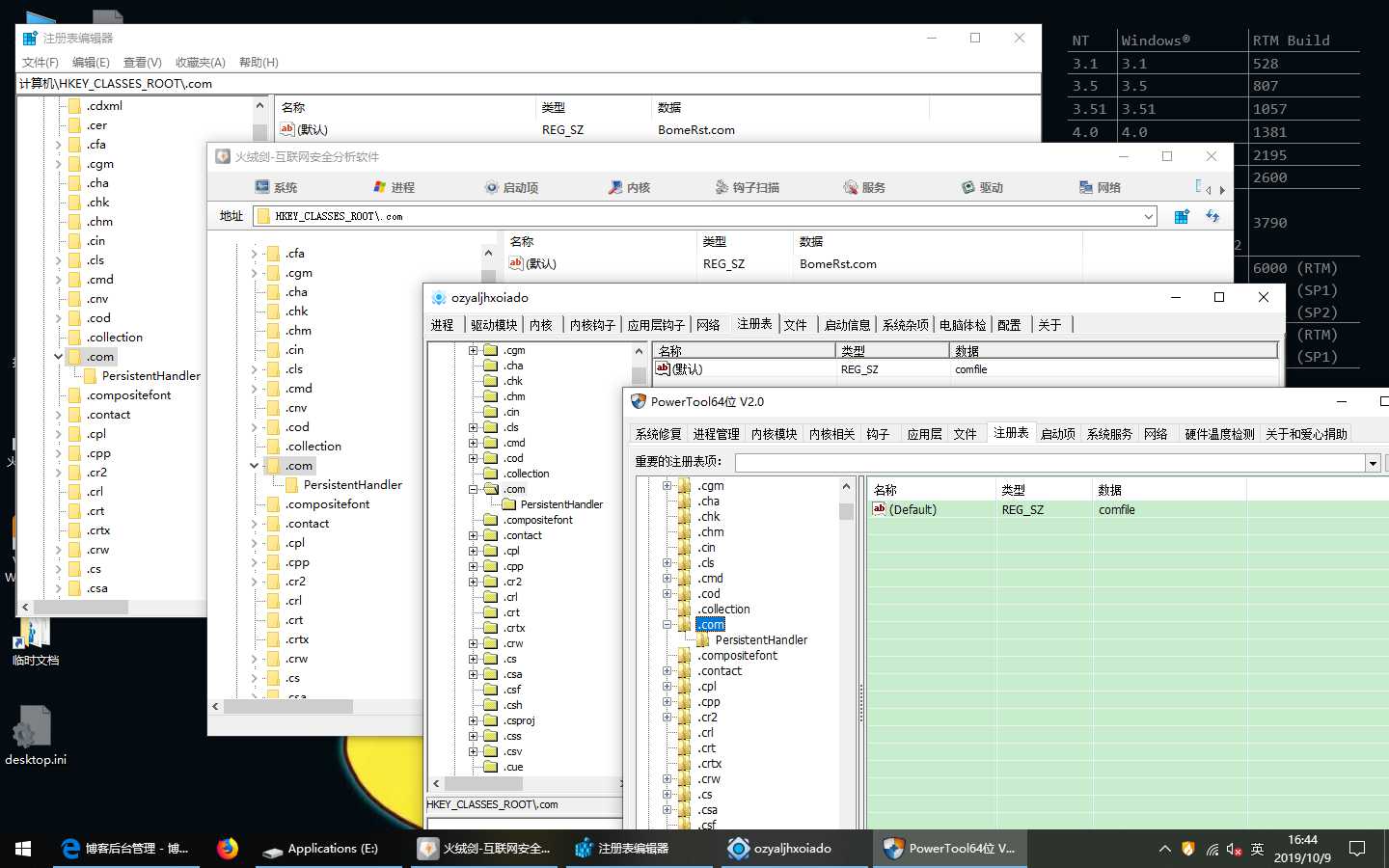The height and width of the screenshot is (868, 1389).
Task: Open Applications (E:) taskbar item
Action: coord(330,849)
